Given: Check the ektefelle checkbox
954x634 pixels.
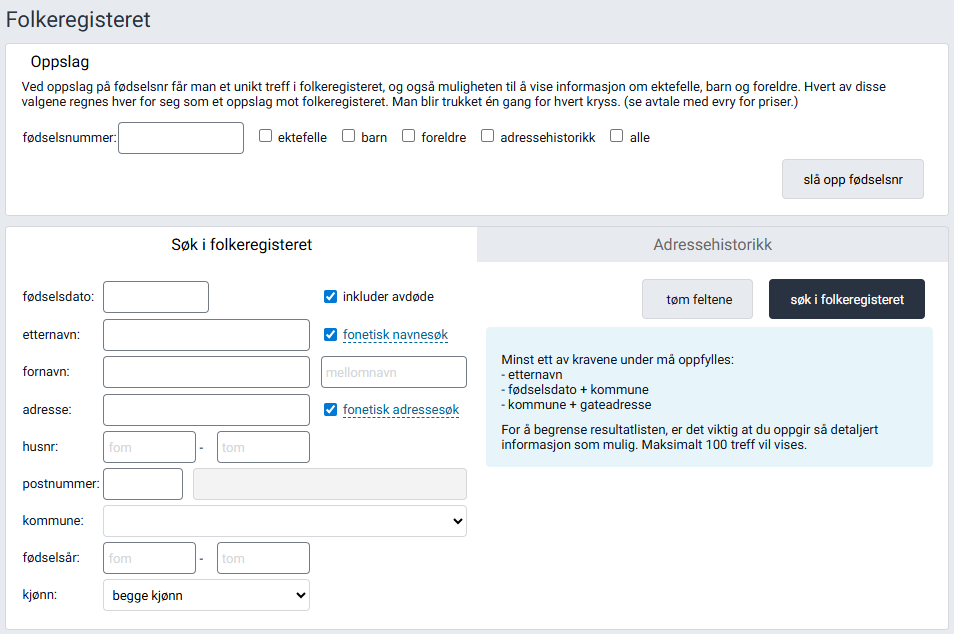Looking at the screenshot, I should (264, 136).
